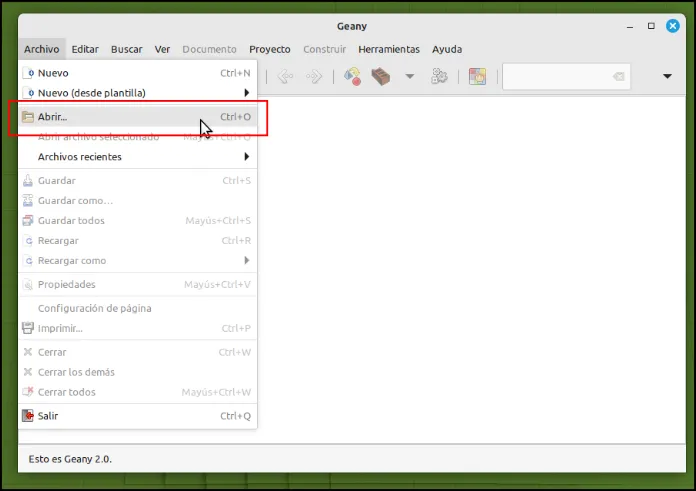The image size is (696, 491).
Task: Open the Proyecto menu
Action: pyautogui.click(x=270, y=49)
